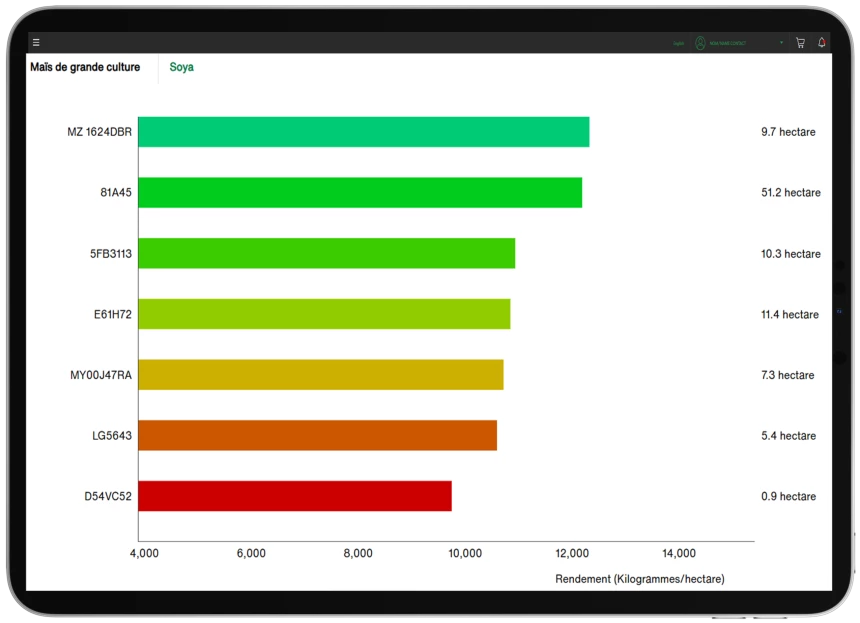
Task: Click the Rendement axis title
Action: pyautogui.click(x=639, y=579)
